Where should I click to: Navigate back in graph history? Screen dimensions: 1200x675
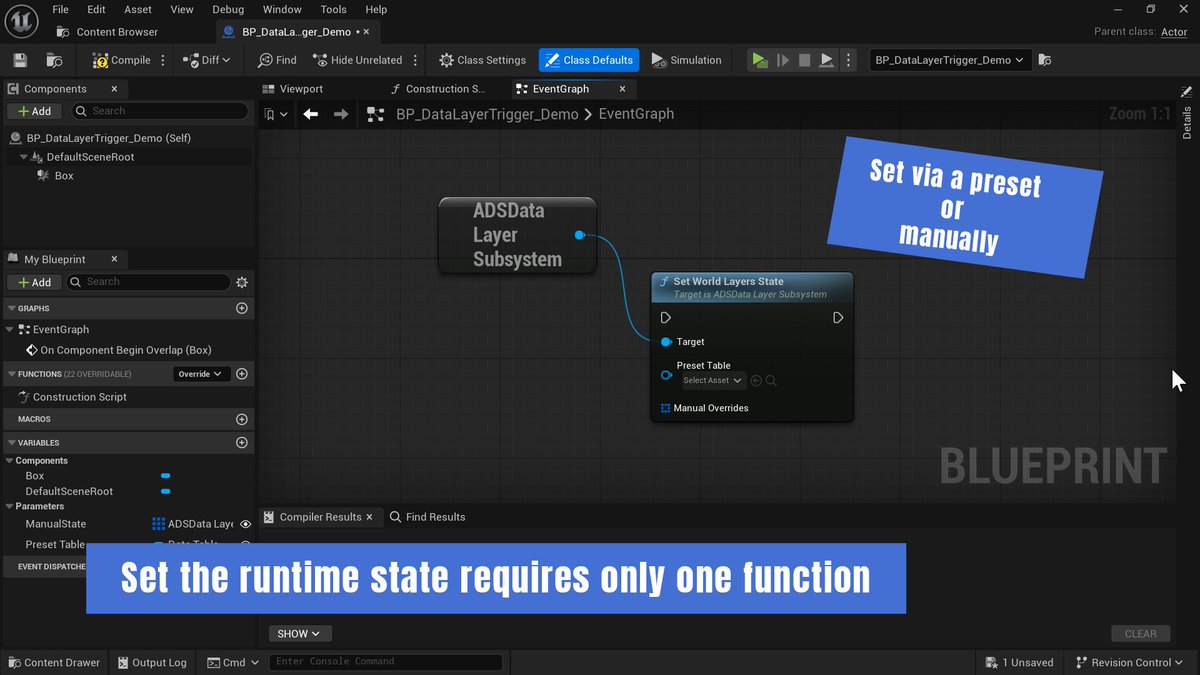[x=310, y=114]
